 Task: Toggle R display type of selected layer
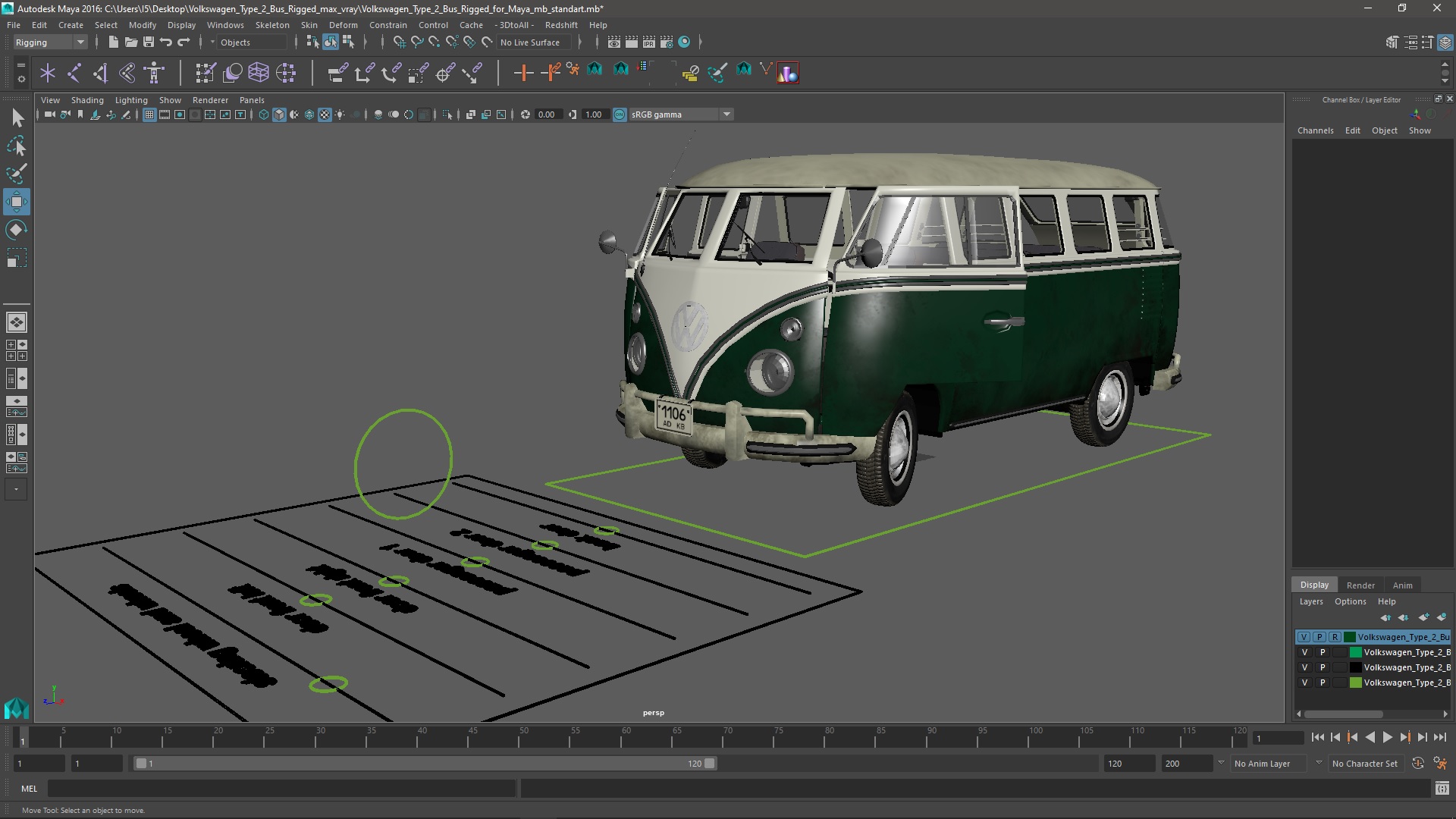[1335, 637]
